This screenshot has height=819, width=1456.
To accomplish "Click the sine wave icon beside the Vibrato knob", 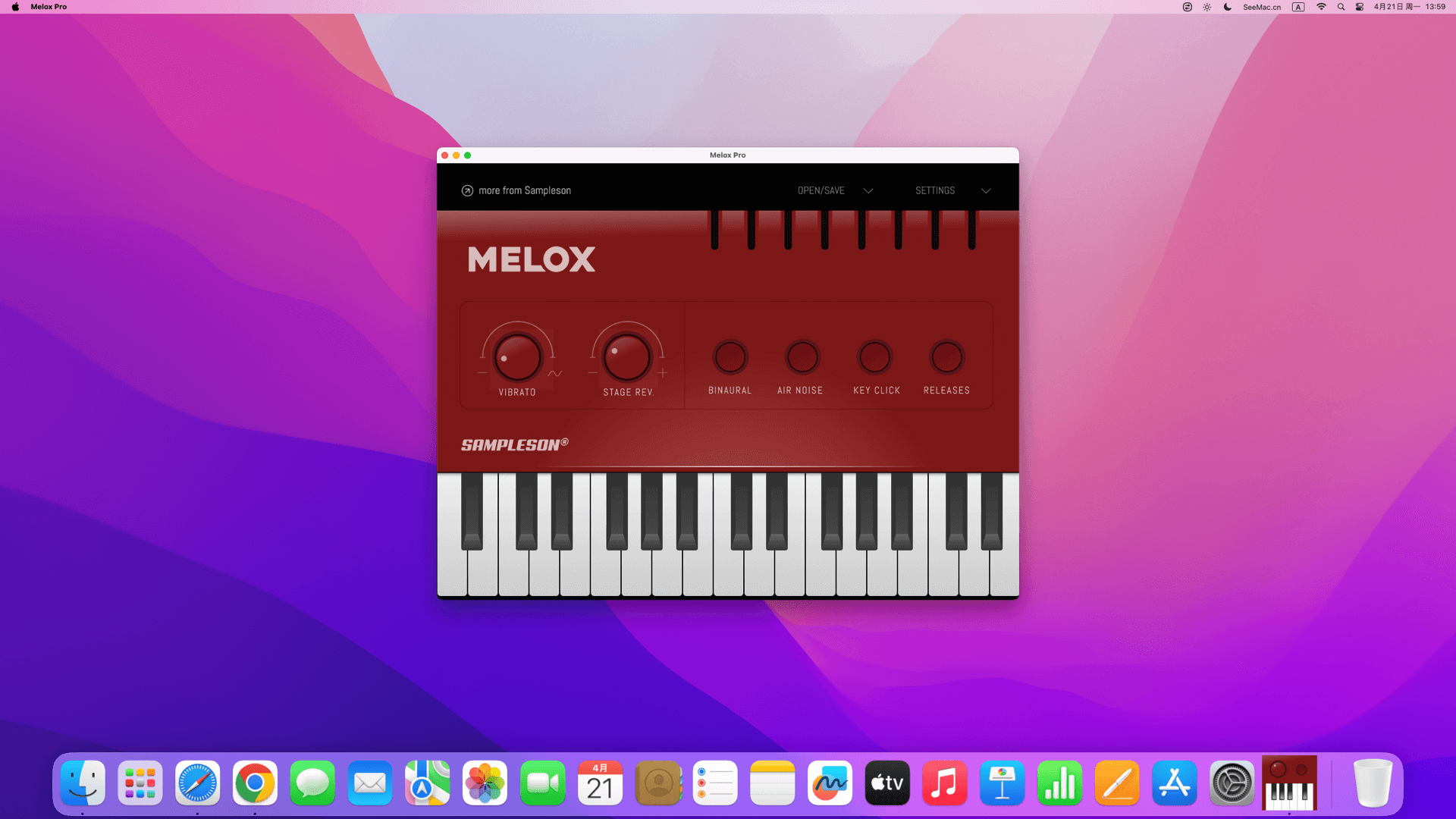I will click(555, 373).
